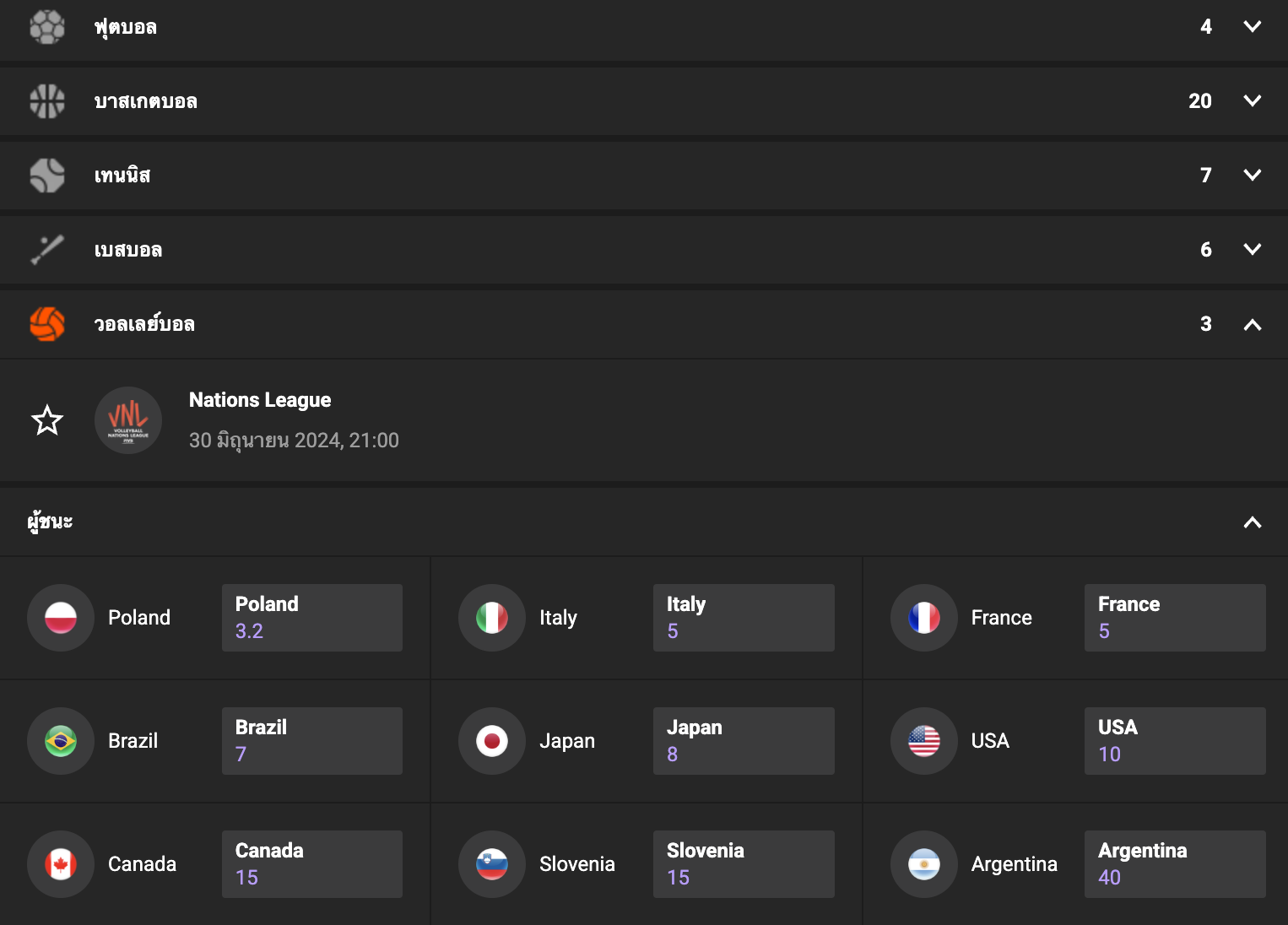The image size is (1288, 925).
Task: Favorite the Nations League event with star
Action: click(x=47, y=420)
